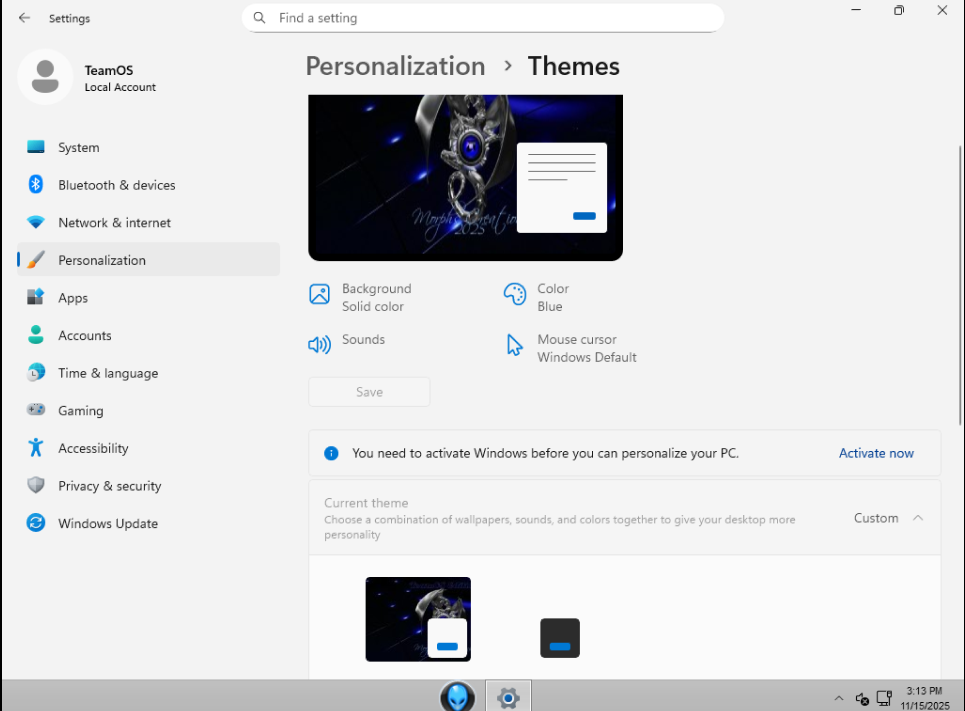Click the Save theme button
Viewport: 965px width, 711px height.
click(x=369, y=392)
